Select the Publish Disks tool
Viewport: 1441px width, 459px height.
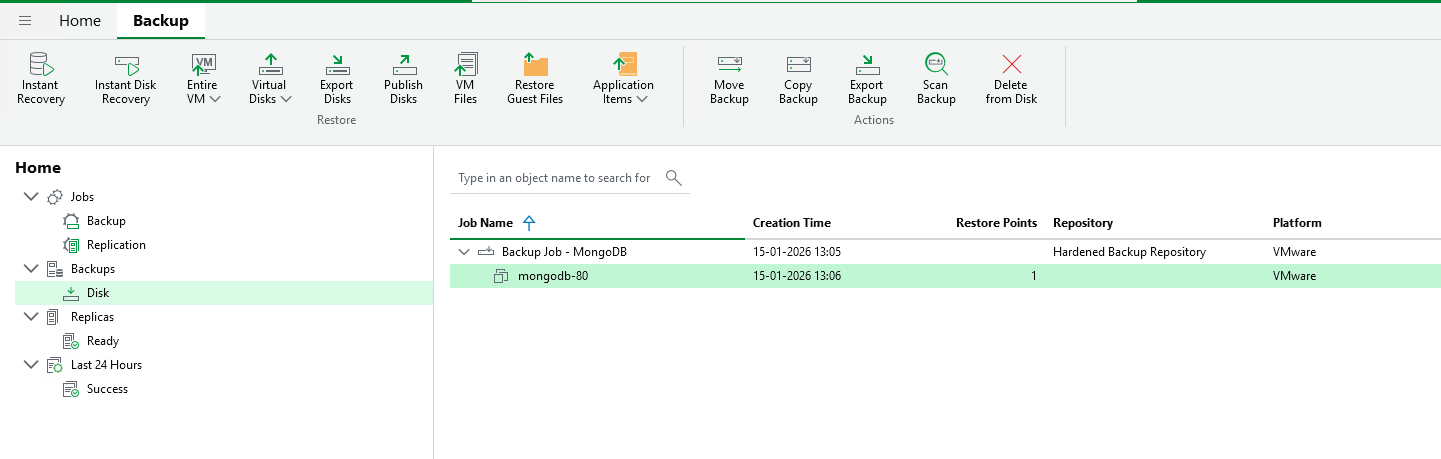coord(403,78)
